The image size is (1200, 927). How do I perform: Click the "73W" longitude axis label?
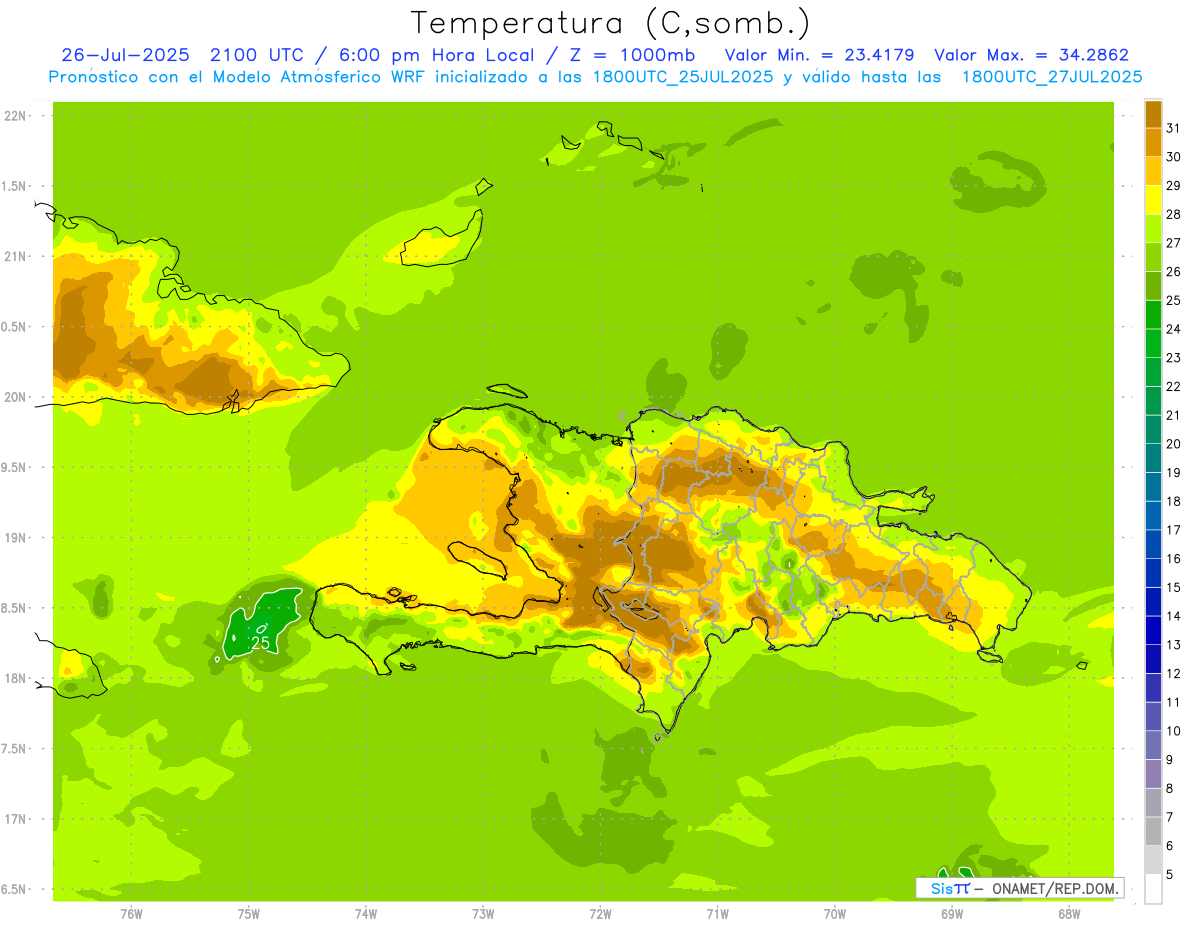pyautogui.click(x=483, y=913)
